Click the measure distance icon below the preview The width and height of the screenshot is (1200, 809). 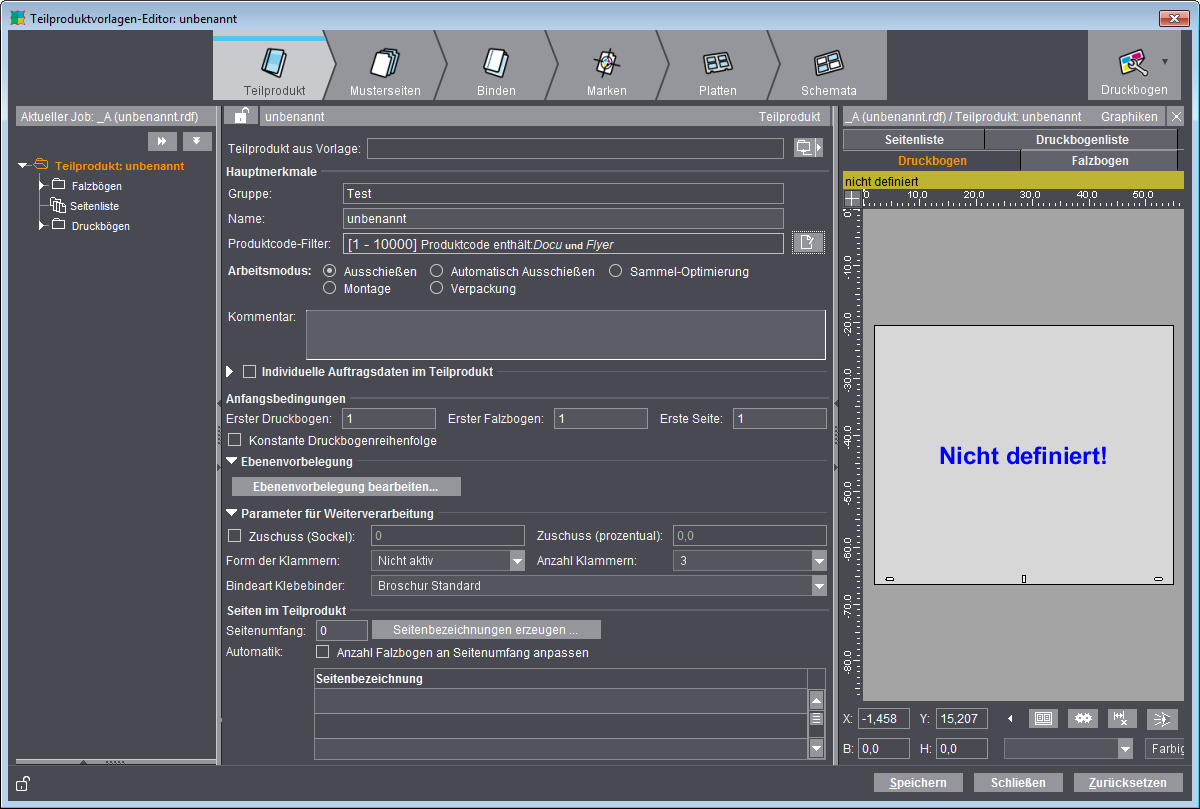[x=1122, y=718]
